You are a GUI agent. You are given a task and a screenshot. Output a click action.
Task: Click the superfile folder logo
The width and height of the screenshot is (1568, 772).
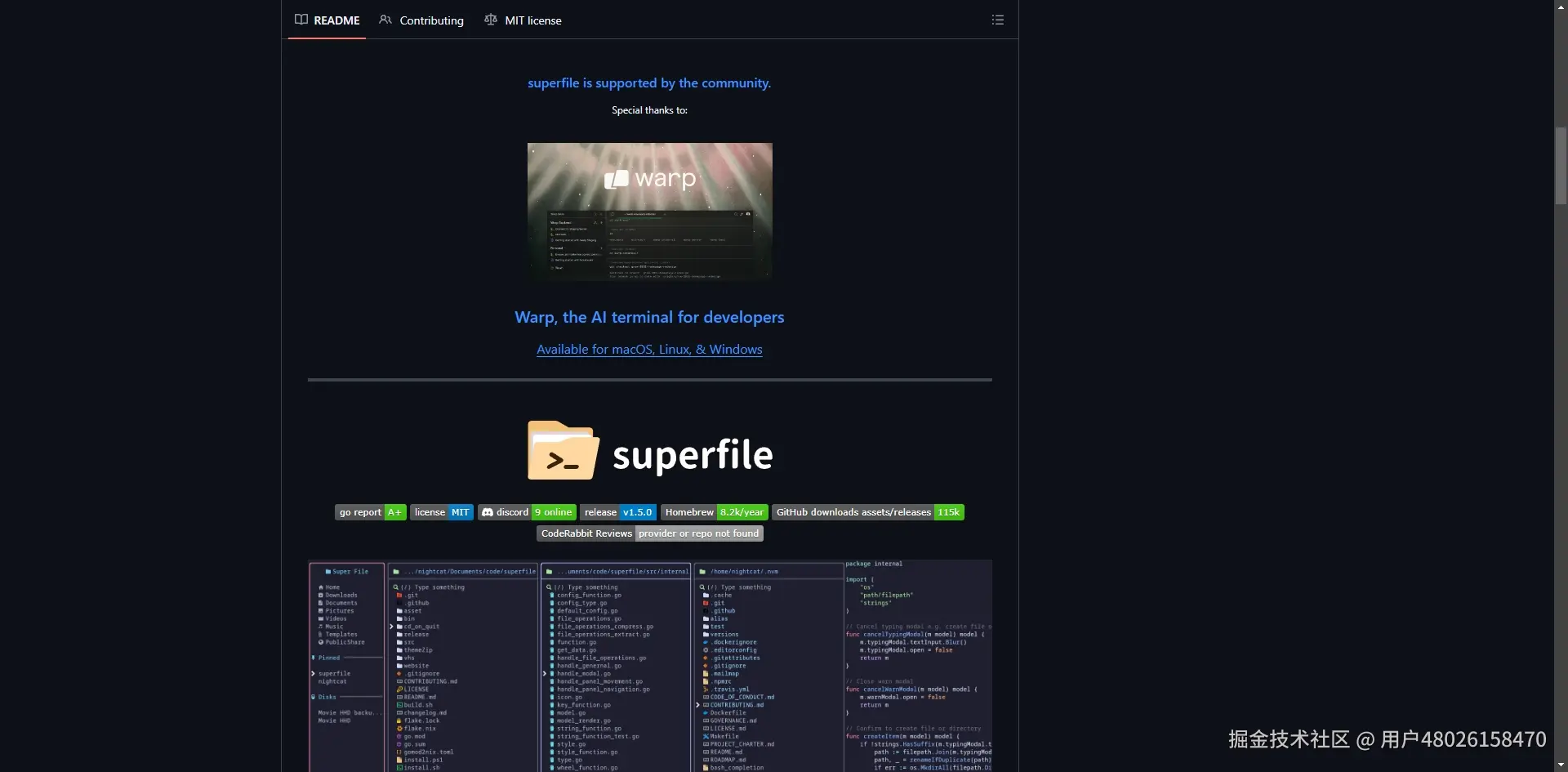click(650, 451)
